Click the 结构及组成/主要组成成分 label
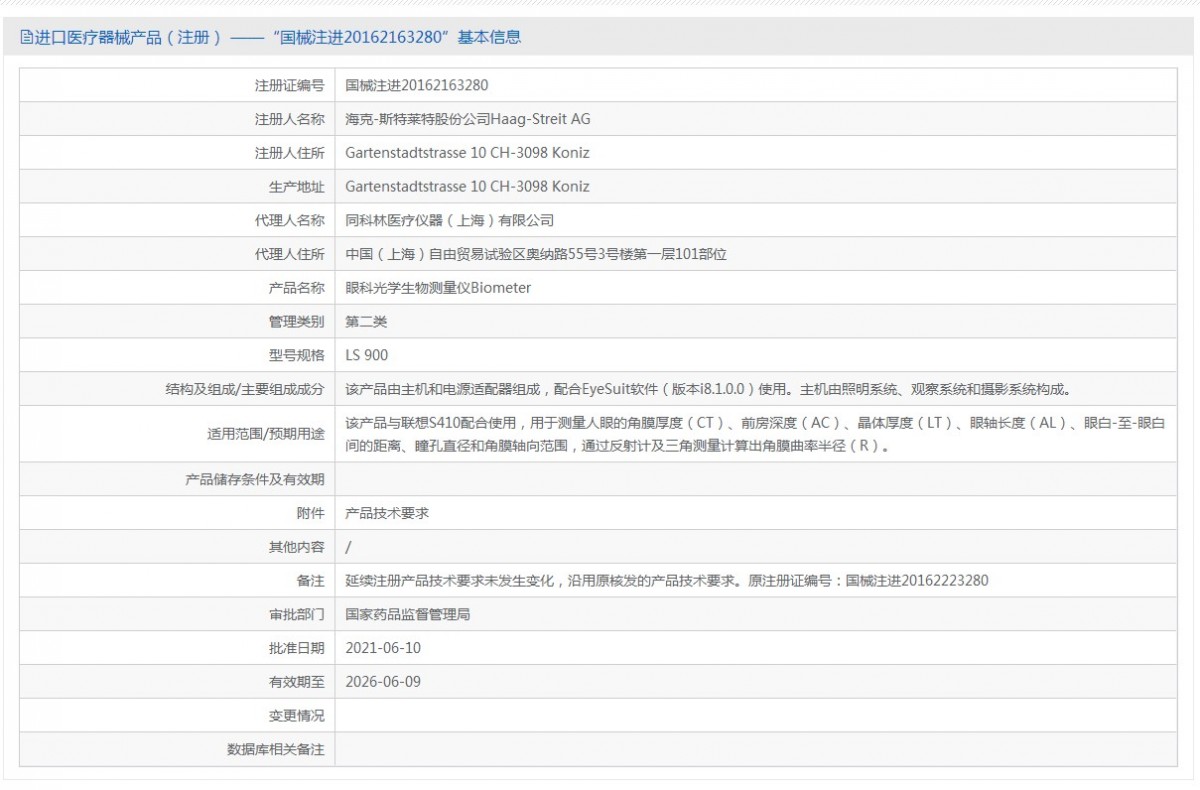 click(245, 389)
